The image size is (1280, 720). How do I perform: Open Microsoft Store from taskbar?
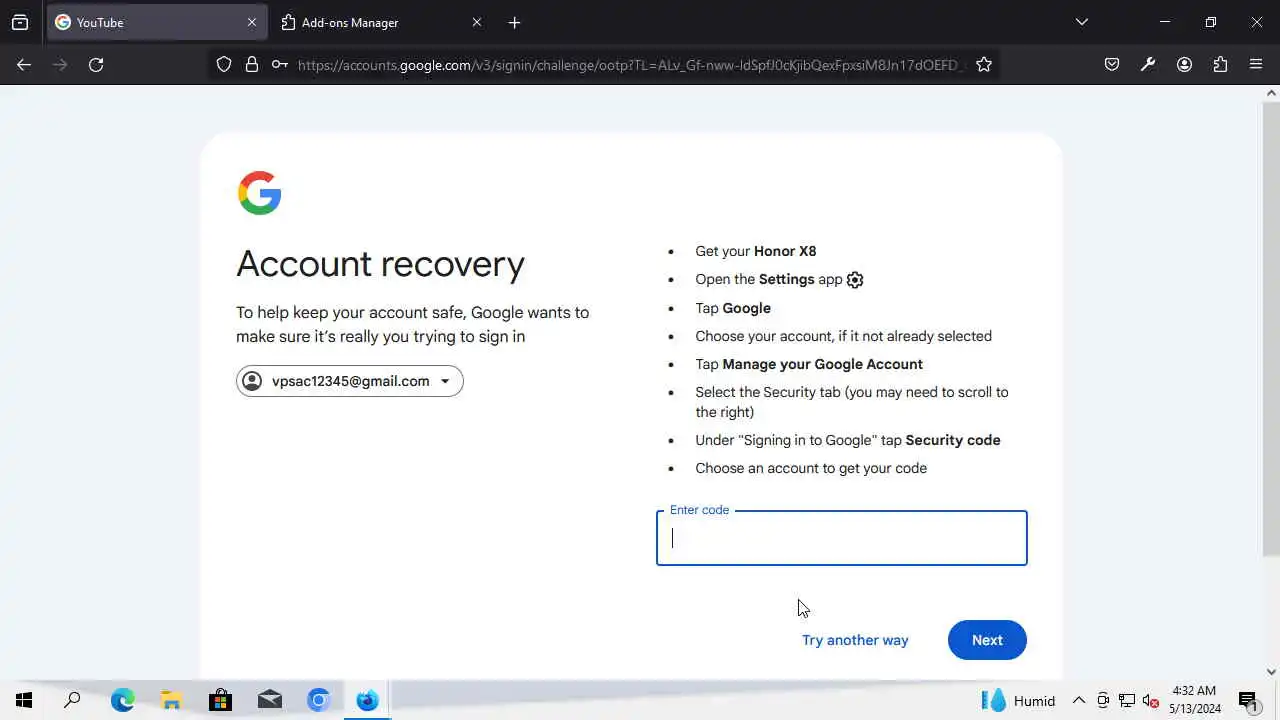(220, 700)
